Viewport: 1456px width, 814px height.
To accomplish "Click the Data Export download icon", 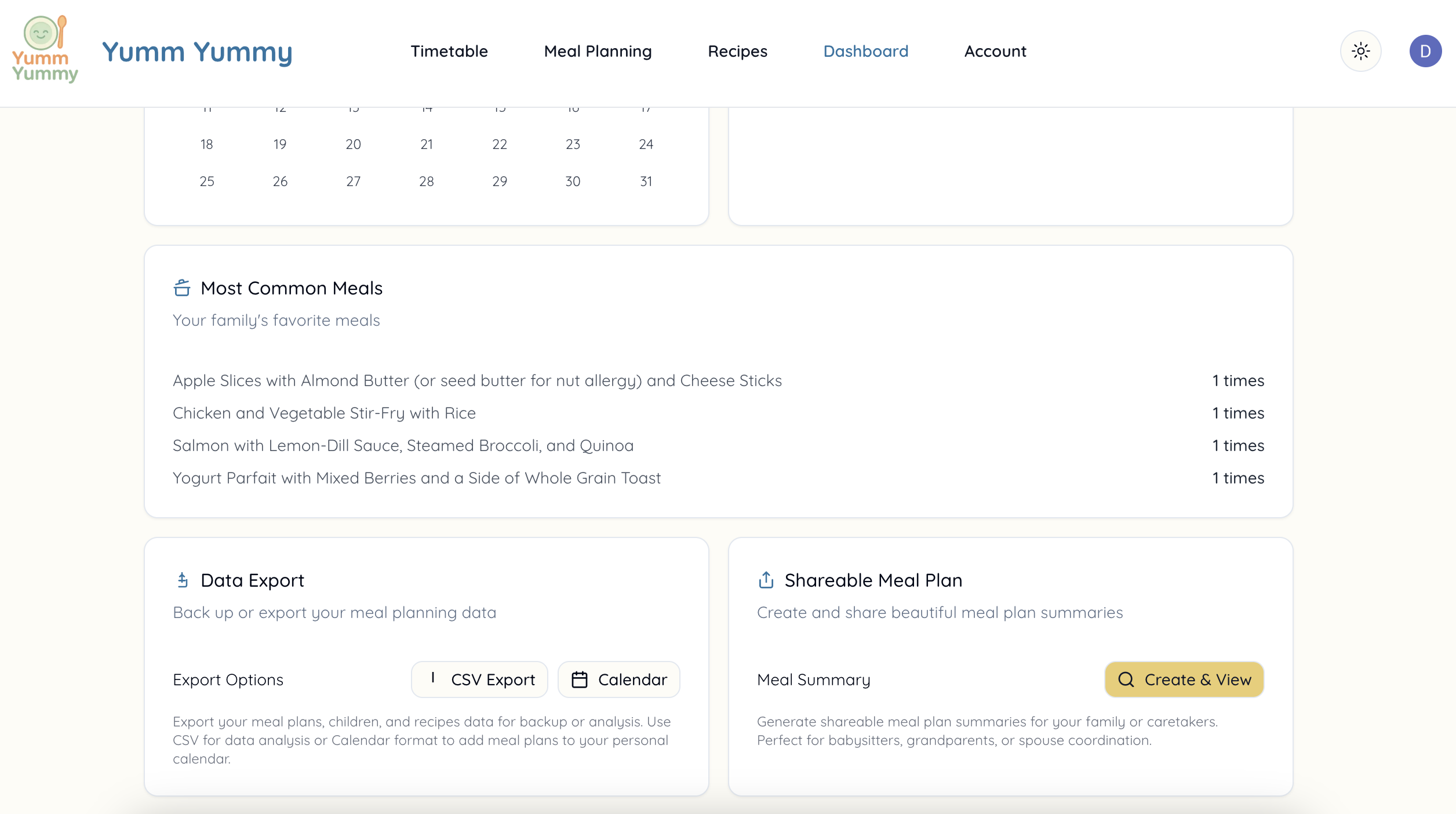I will (183, 580).
